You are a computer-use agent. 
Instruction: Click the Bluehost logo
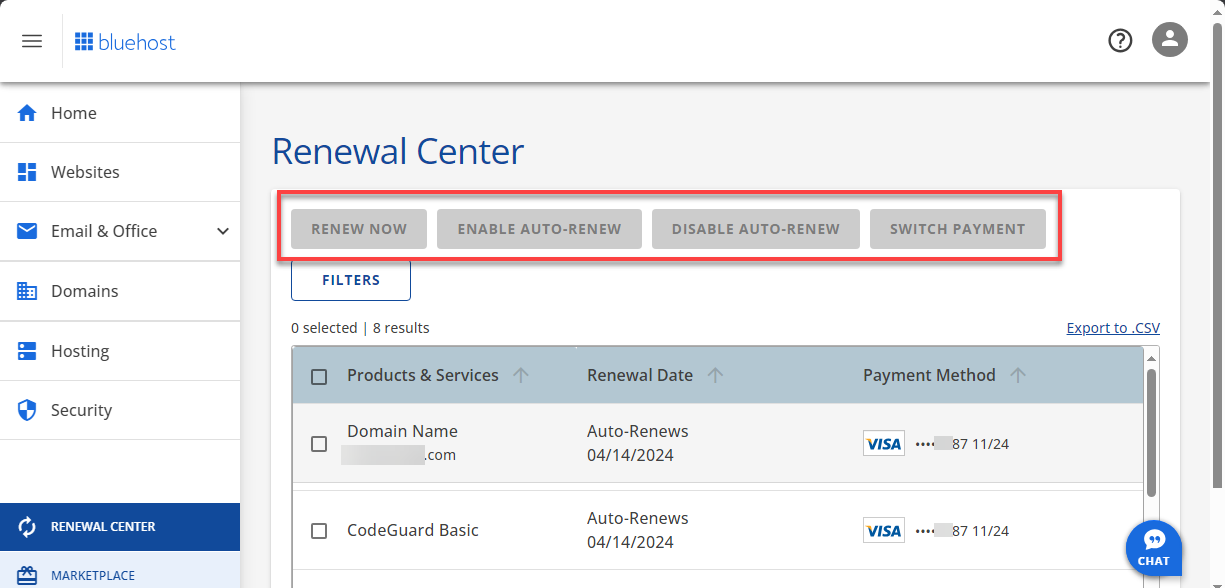click(124, 42)
